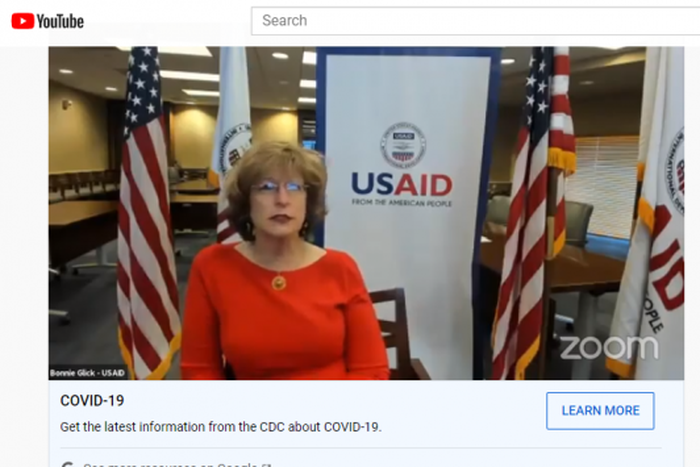Click the CDC COVID-19 information text

[x=221, y=427]
